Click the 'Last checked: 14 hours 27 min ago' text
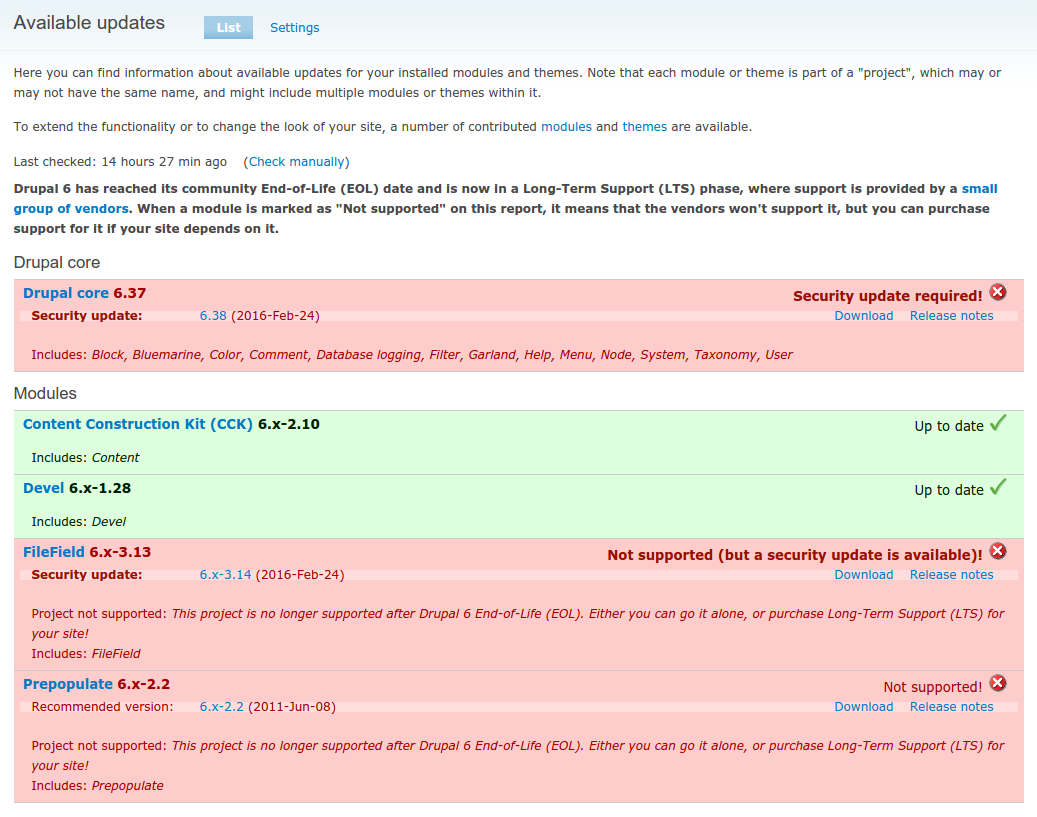 tap(120, 161)
